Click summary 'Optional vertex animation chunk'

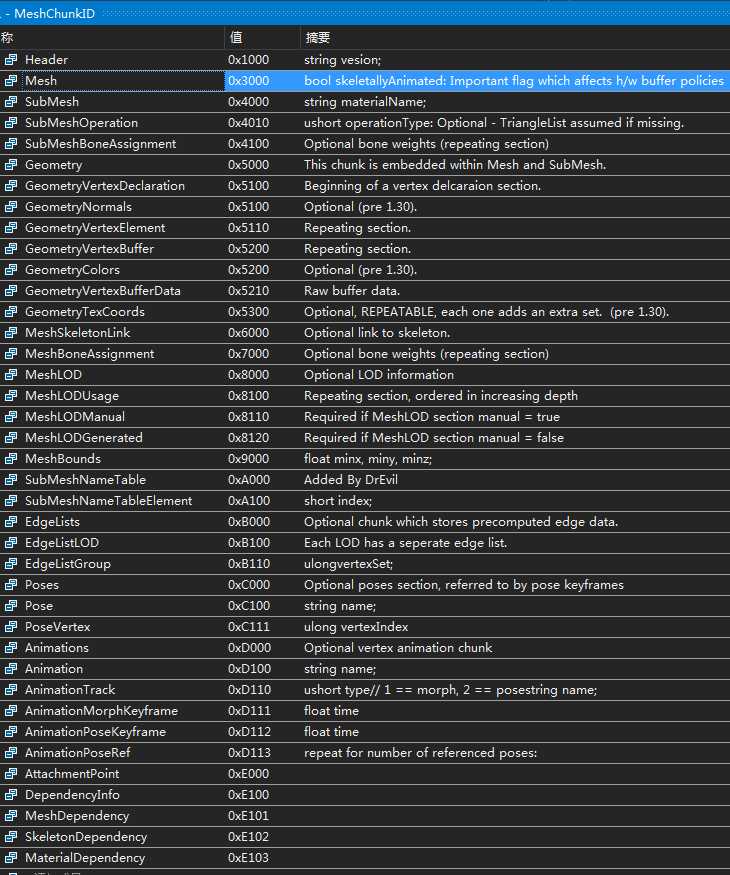[x=398, y=648]
